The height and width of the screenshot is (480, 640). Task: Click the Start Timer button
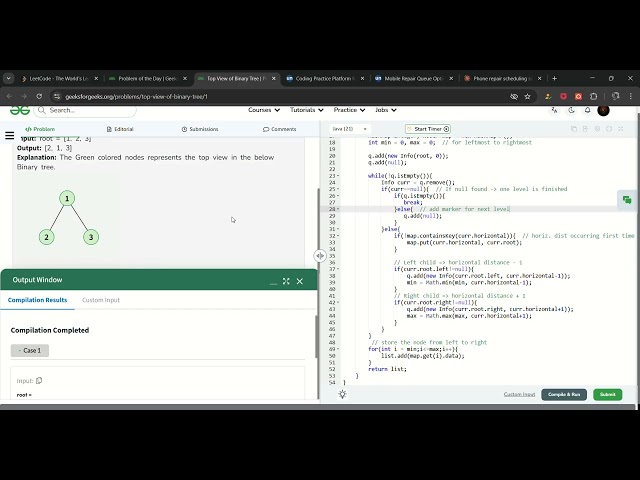point(428,129)
